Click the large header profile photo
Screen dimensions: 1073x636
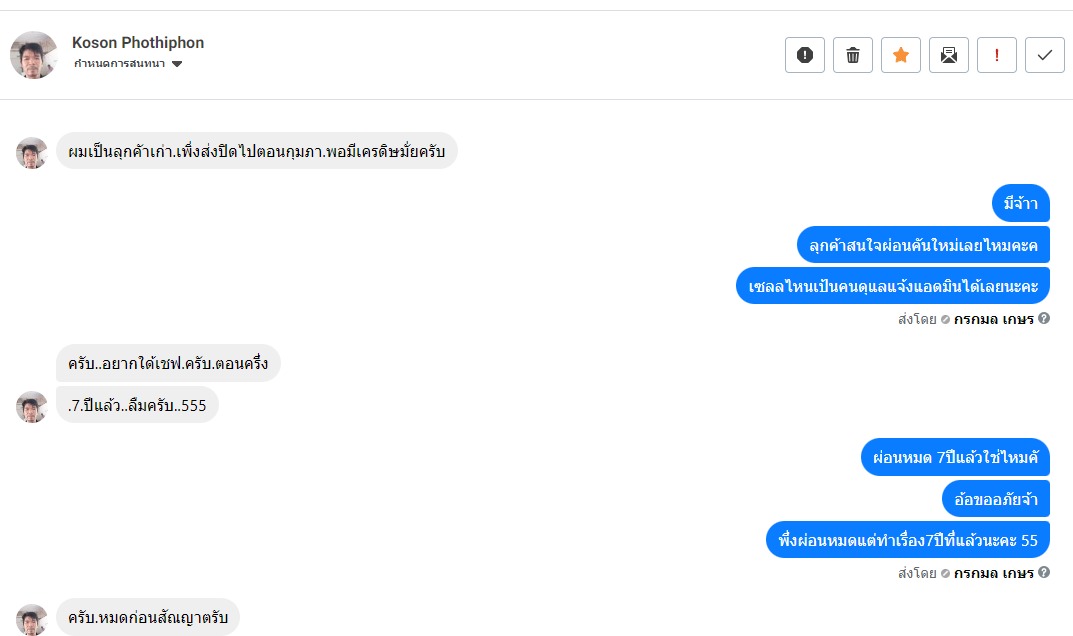point(34,55)
